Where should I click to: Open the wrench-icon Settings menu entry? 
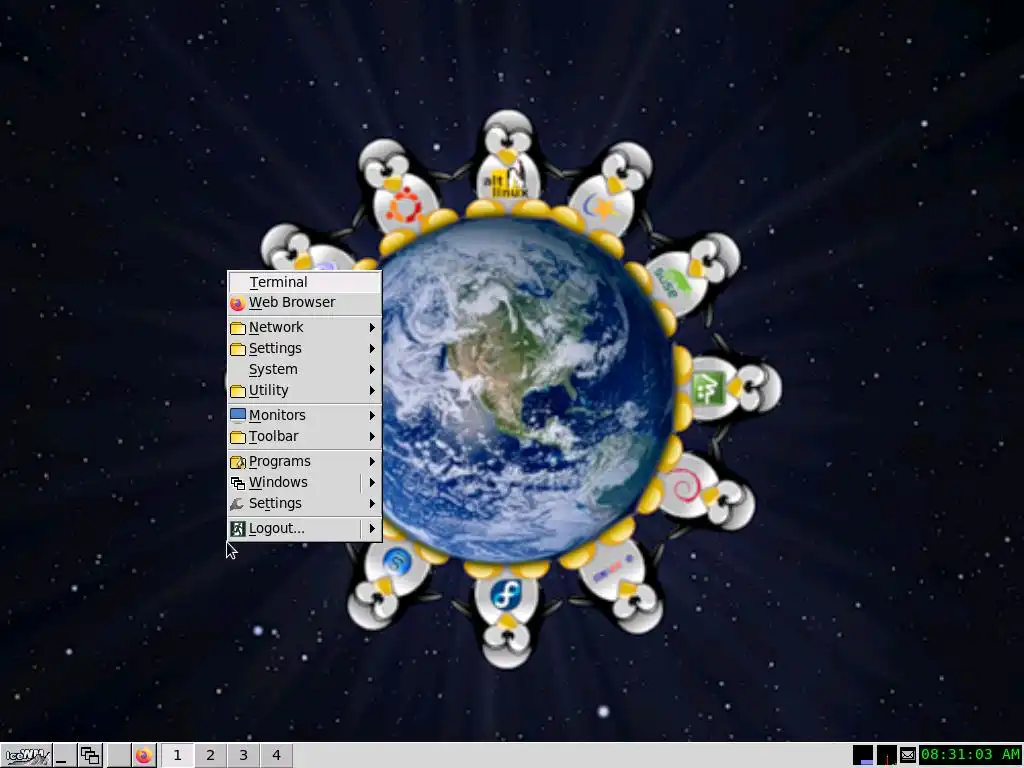click(x=304, y=504)
